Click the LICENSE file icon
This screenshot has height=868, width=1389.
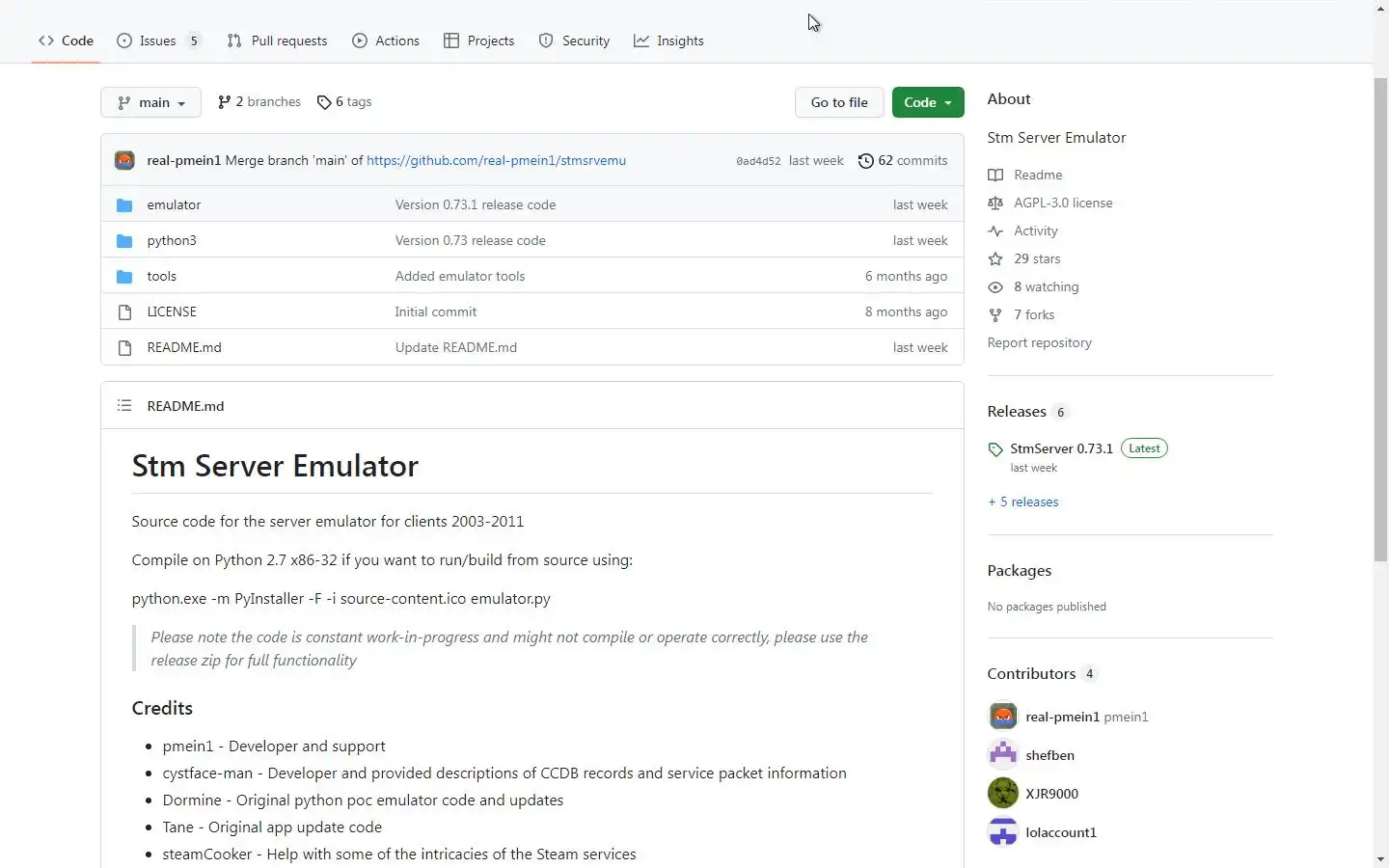(124, 312)
